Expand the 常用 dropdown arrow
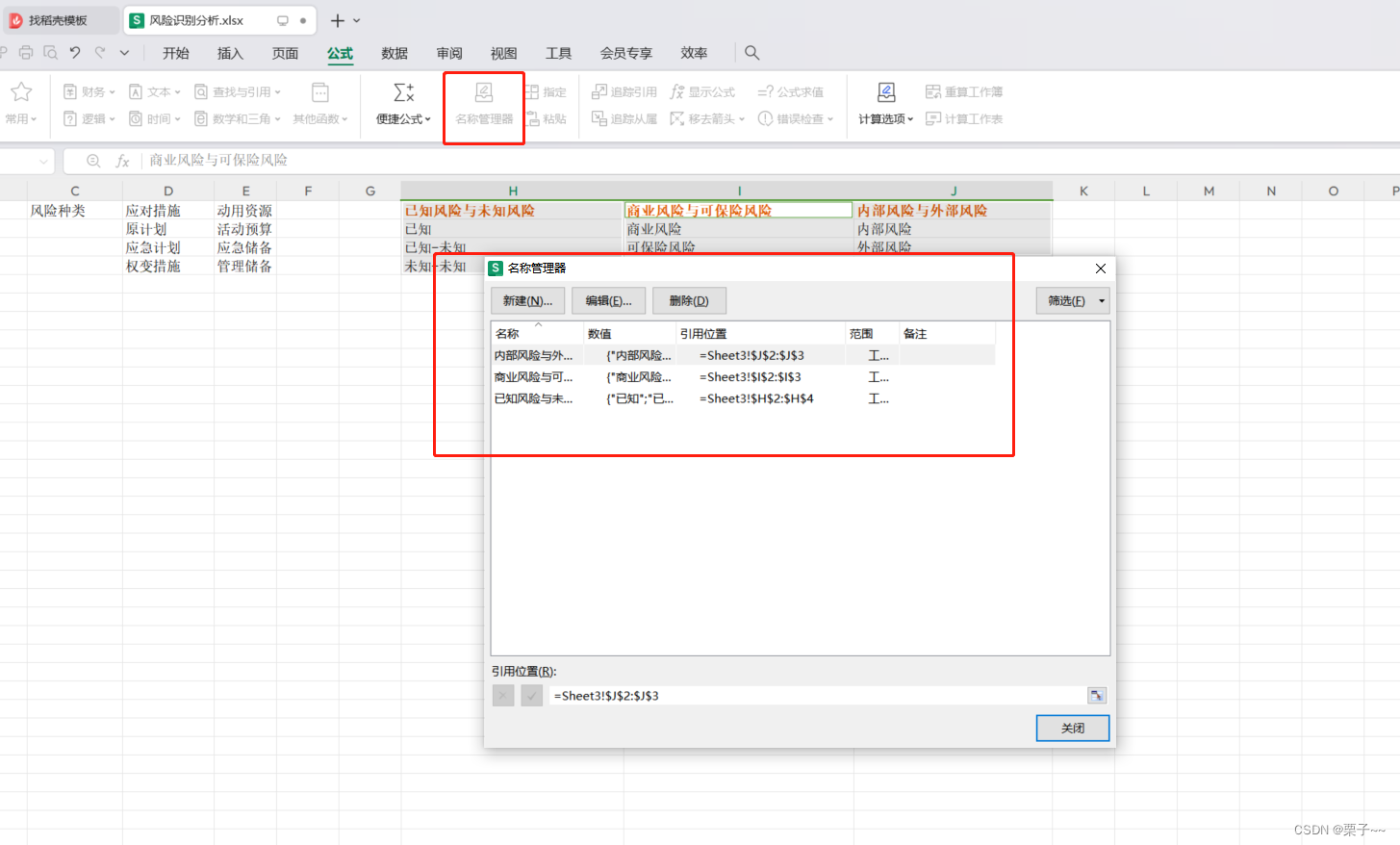Image resolution: width=1400 pixels, height=845 pixels. (34, 119)
